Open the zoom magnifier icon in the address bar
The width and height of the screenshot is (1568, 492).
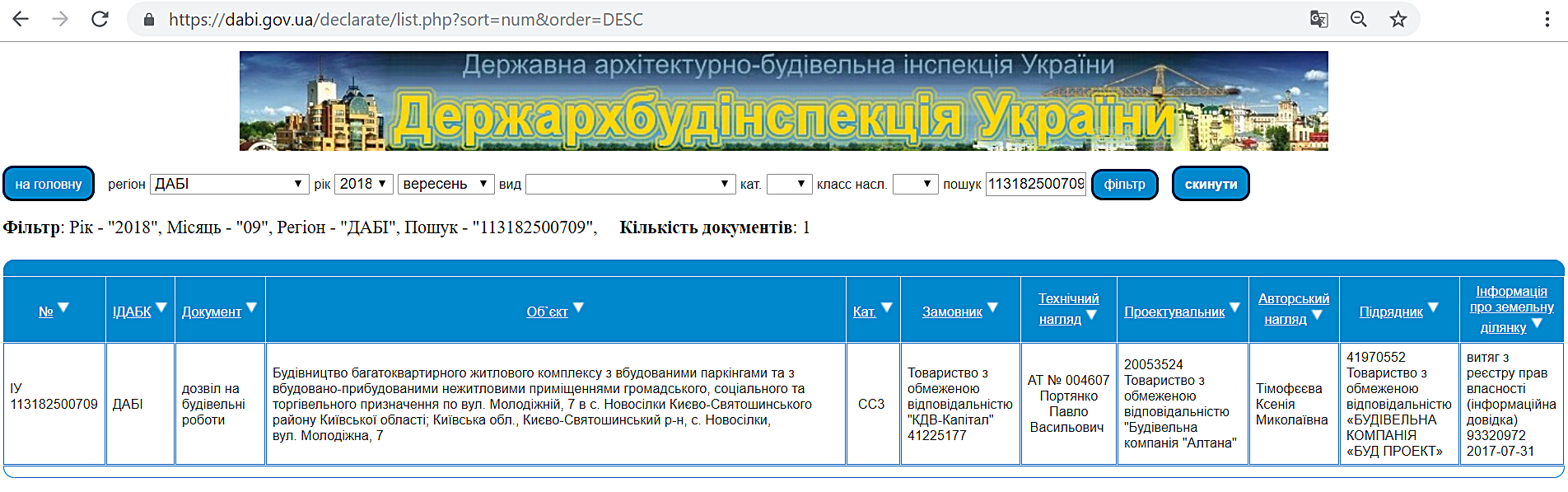coord(1359,19)
